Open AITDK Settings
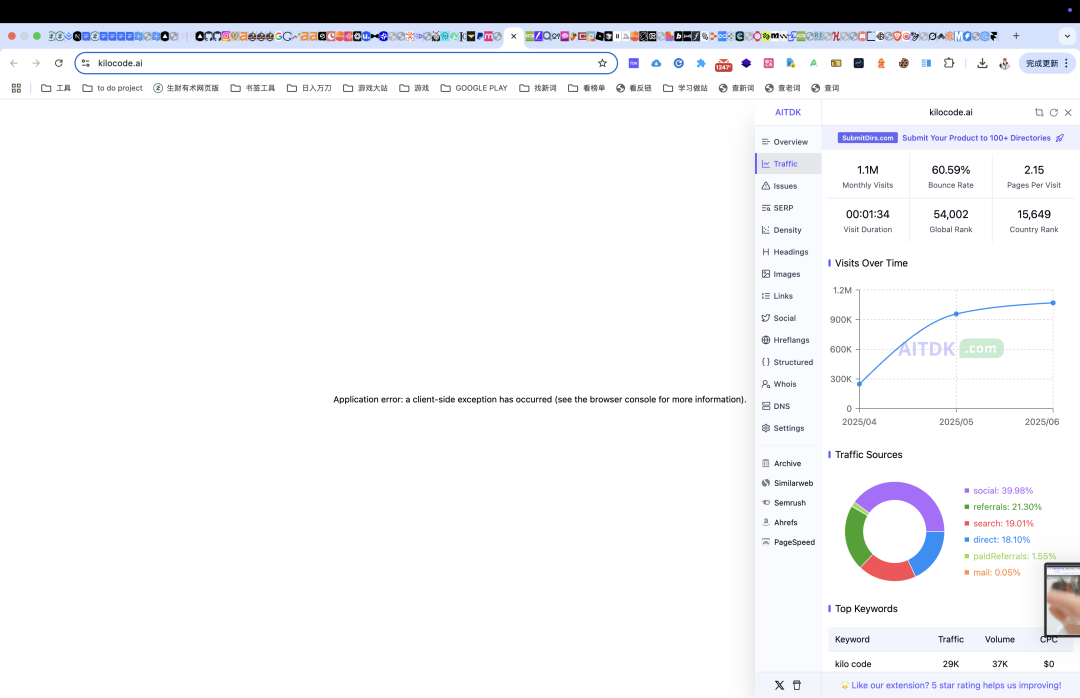Viewport: 1080px width, 698px height. click(x=782, y=429)
